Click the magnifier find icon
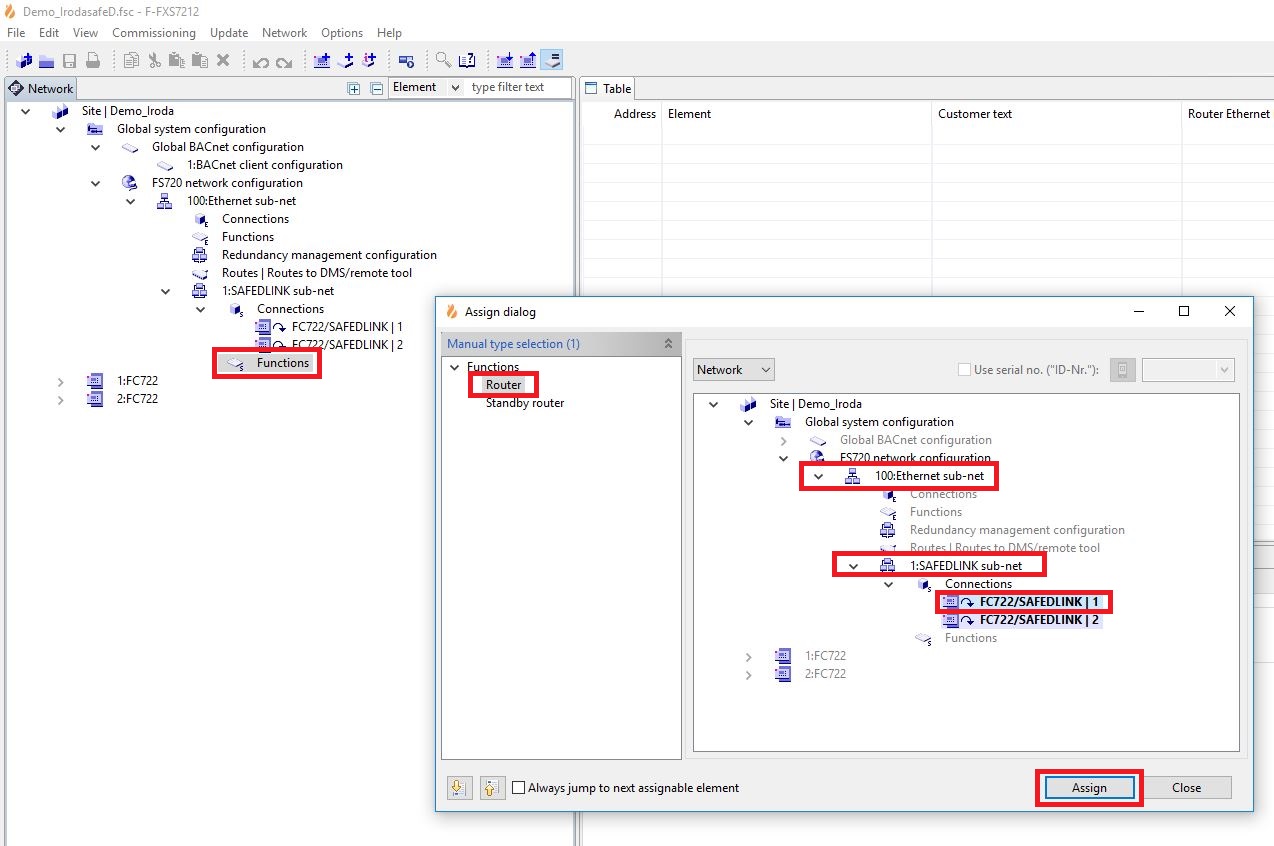The image size is (1274, 846). pos(443,61)
